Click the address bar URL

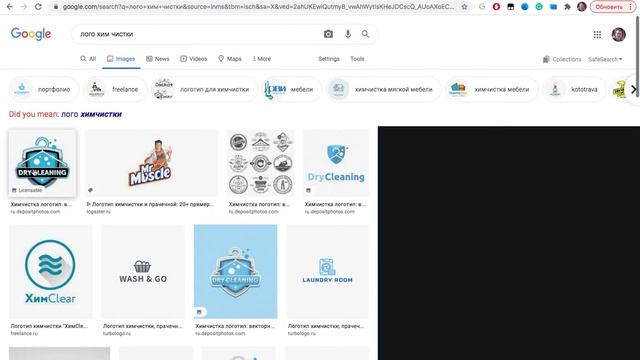(x=258, y=7)
